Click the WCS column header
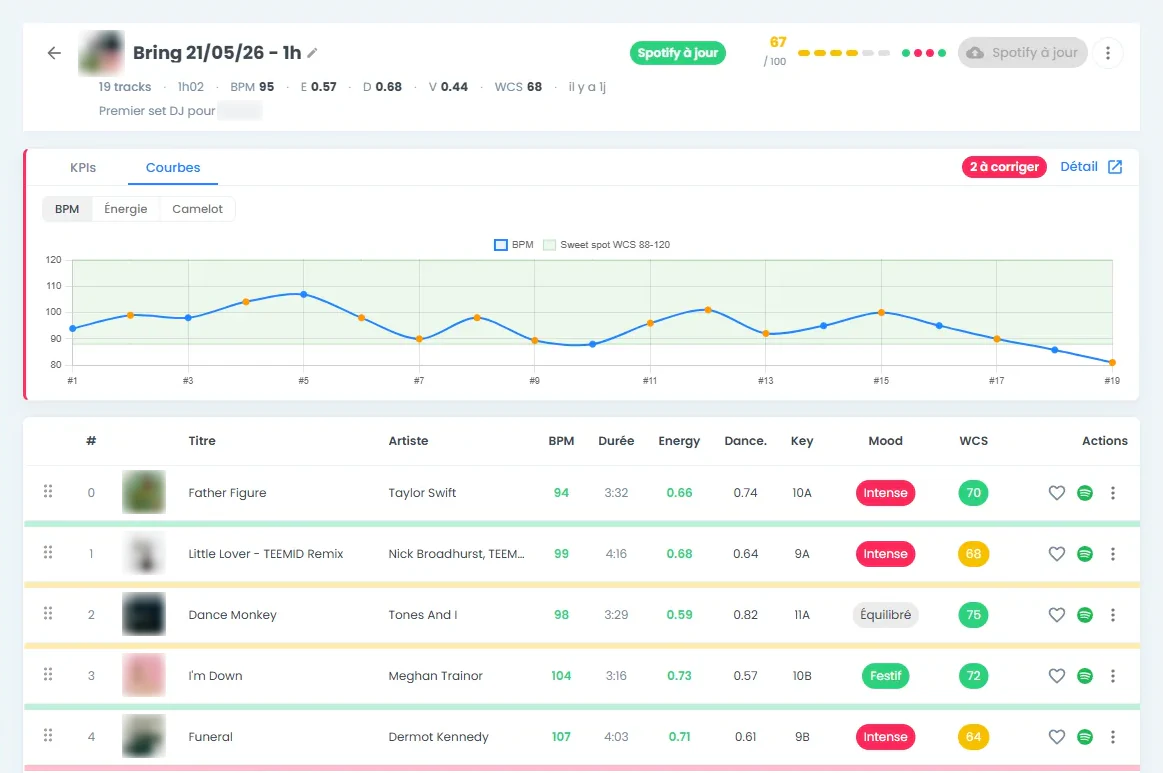The width and height of the screenshot is (1163, 773). [x=973, y=441]
